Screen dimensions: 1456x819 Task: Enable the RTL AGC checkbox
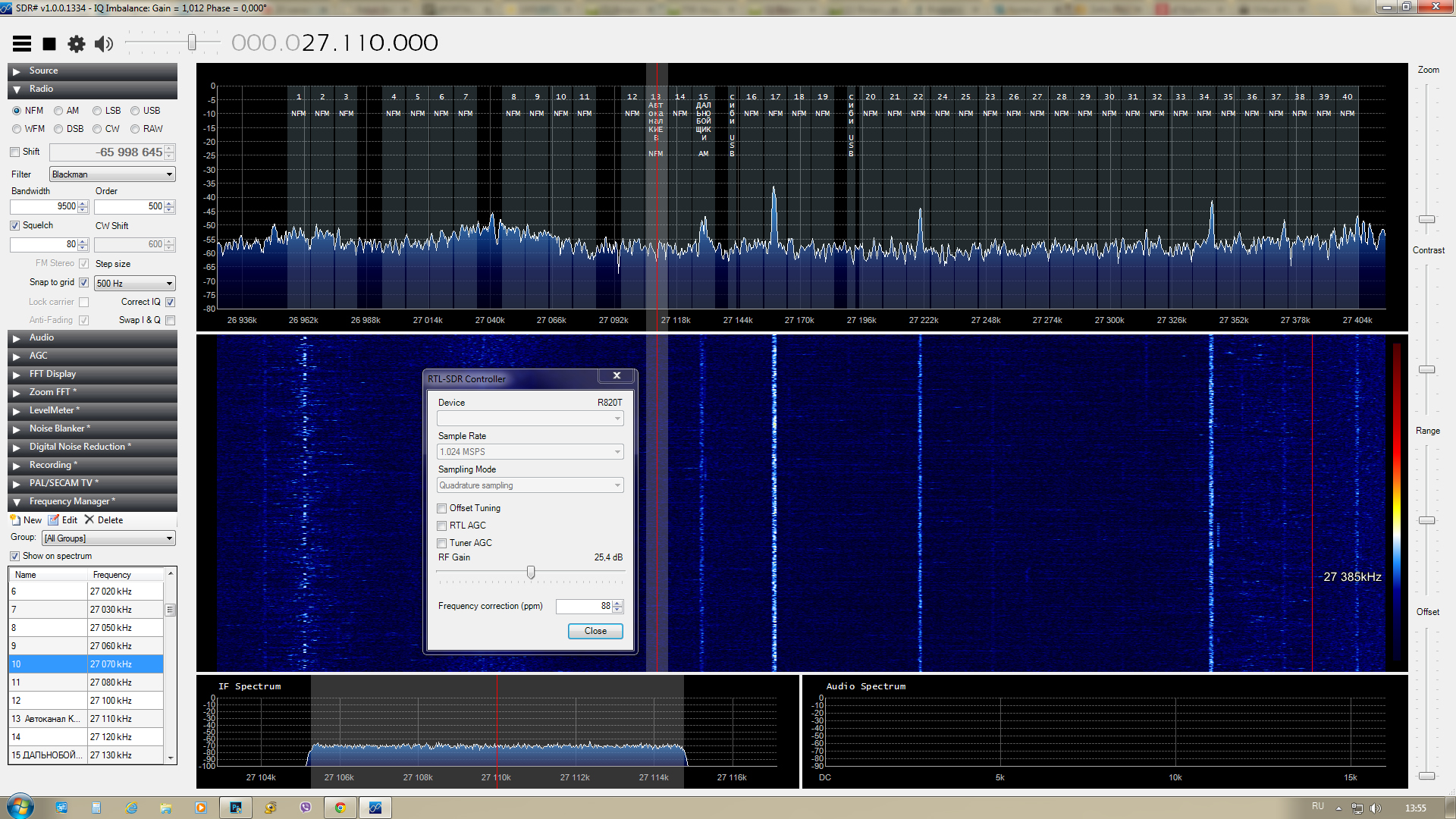click(x=442, y=526)
